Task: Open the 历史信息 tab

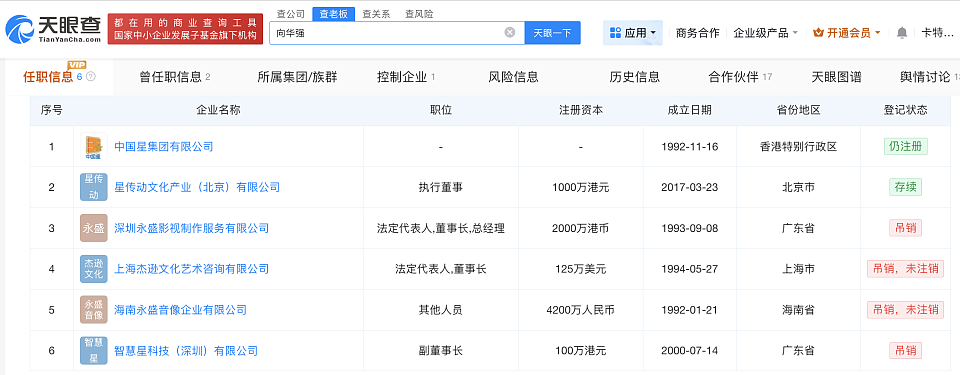Action: pos(634,77)
